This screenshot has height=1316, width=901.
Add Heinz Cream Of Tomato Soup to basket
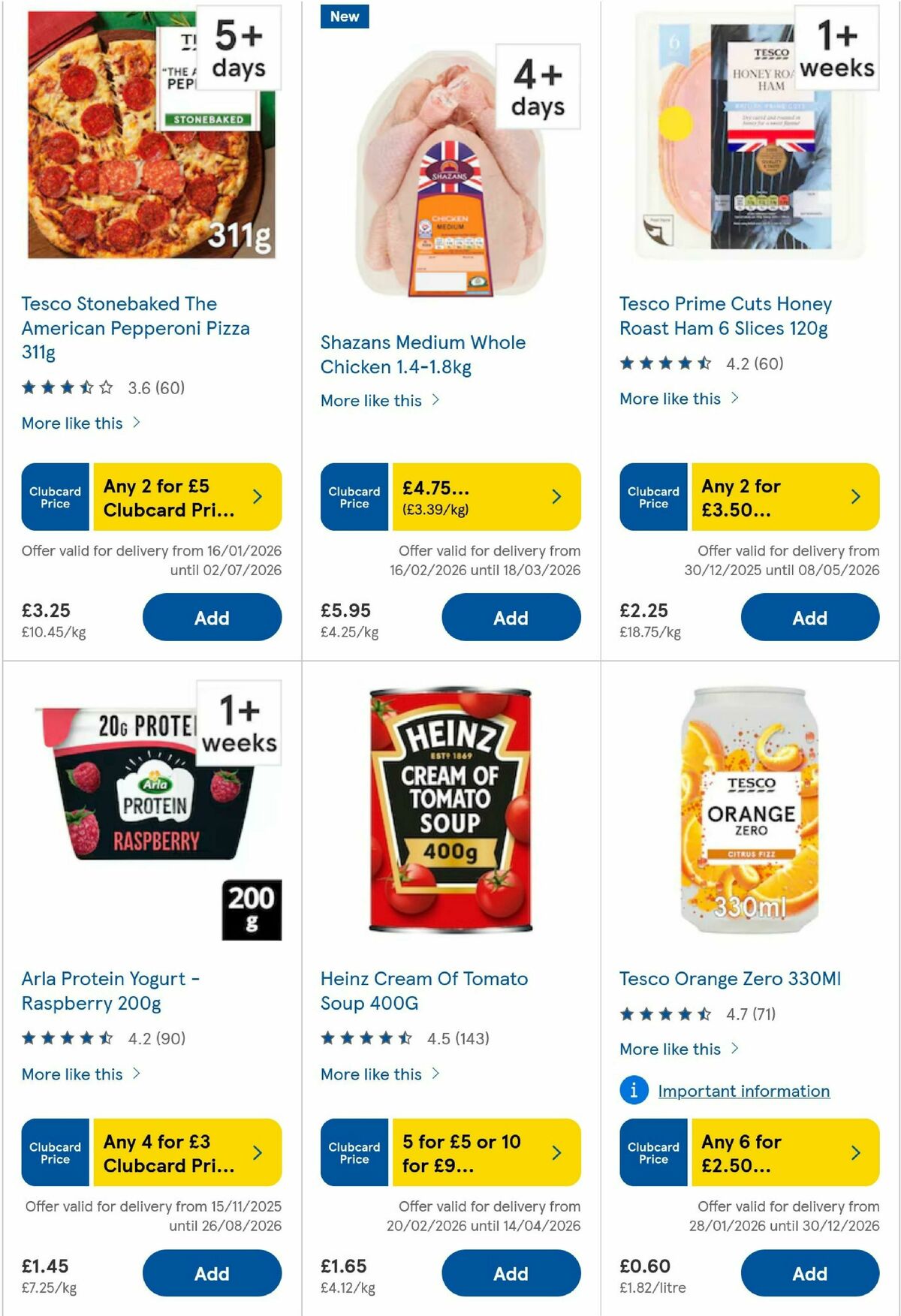[x=511, y=1274]
